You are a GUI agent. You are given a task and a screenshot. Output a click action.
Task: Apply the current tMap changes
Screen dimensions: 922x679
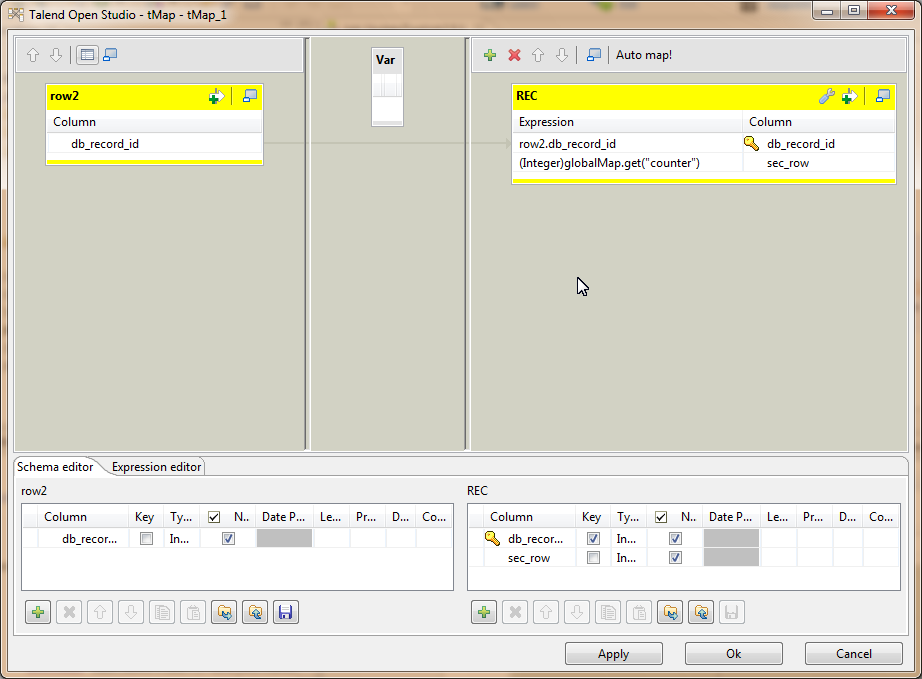(613, 653)
